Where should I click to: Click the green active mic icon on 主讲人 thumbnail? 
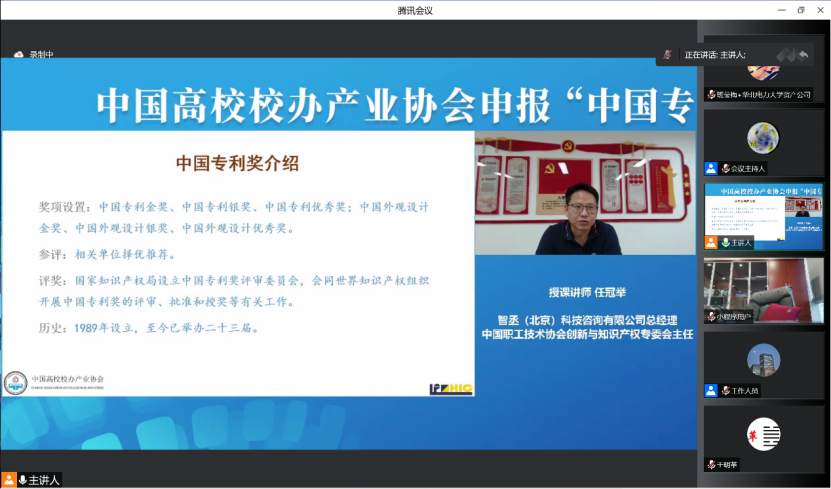click(x=726, y=243)
